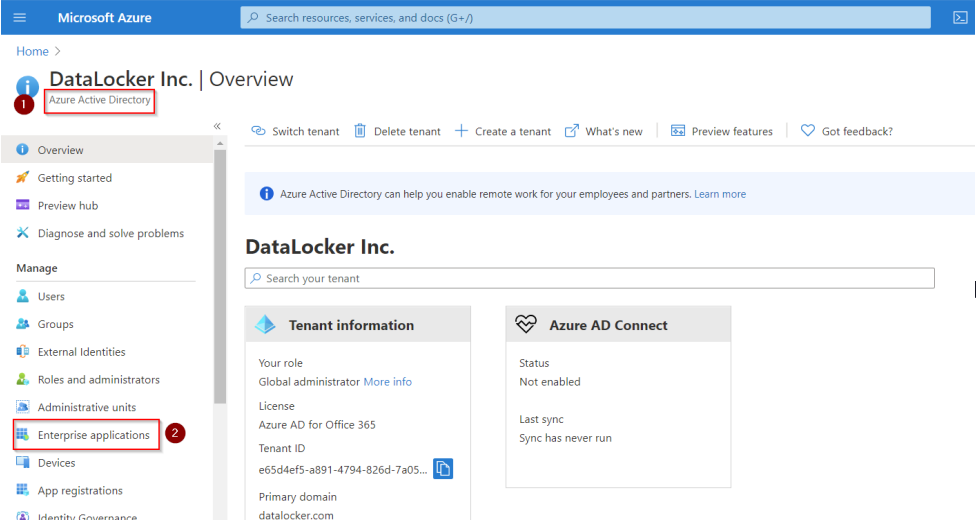976x525 pixels.
Task: Focus the Search your tenant field
Action: (x=589, y=278)
